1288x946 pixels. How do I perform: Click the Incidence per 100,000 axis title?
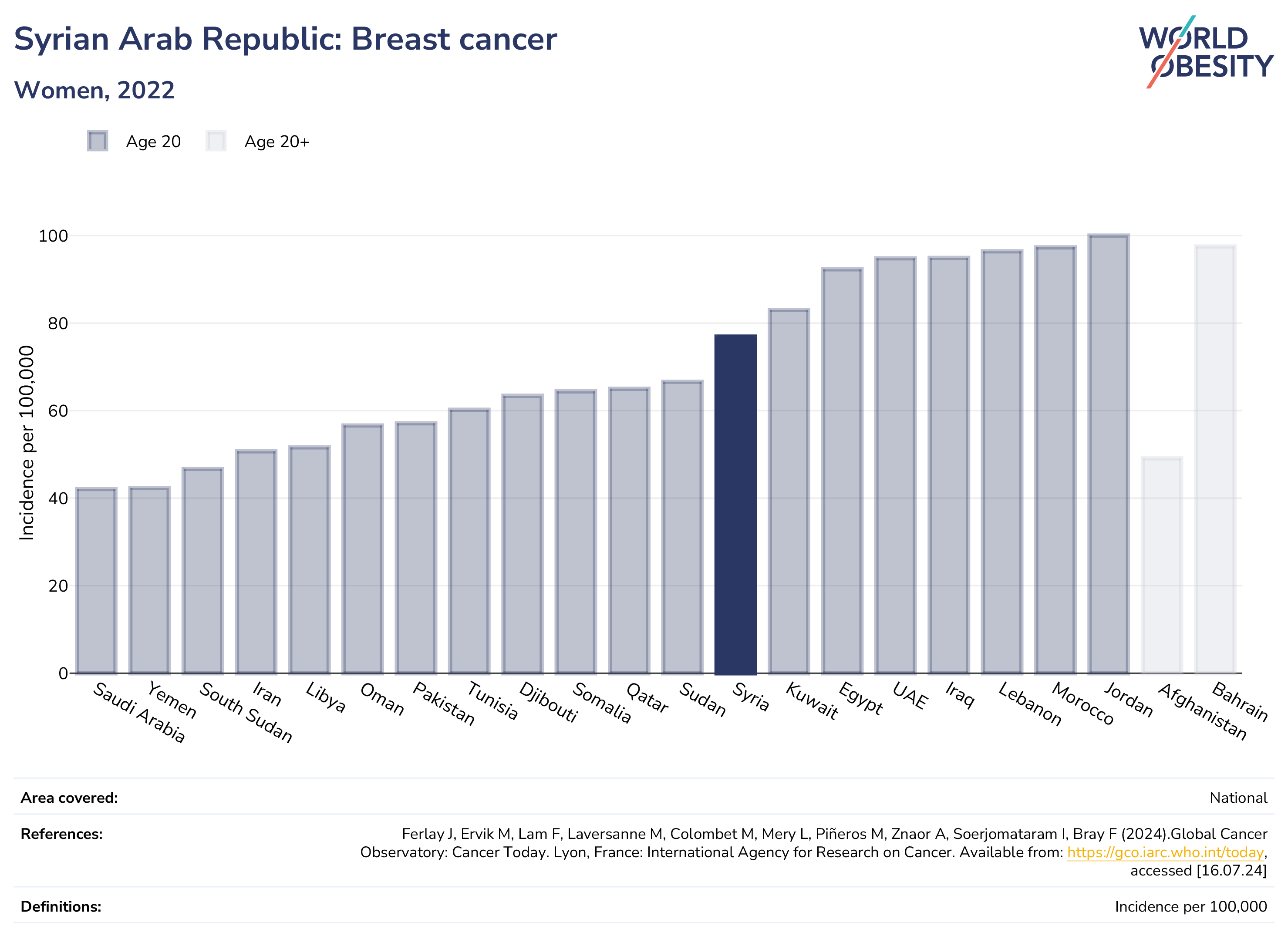27,443
